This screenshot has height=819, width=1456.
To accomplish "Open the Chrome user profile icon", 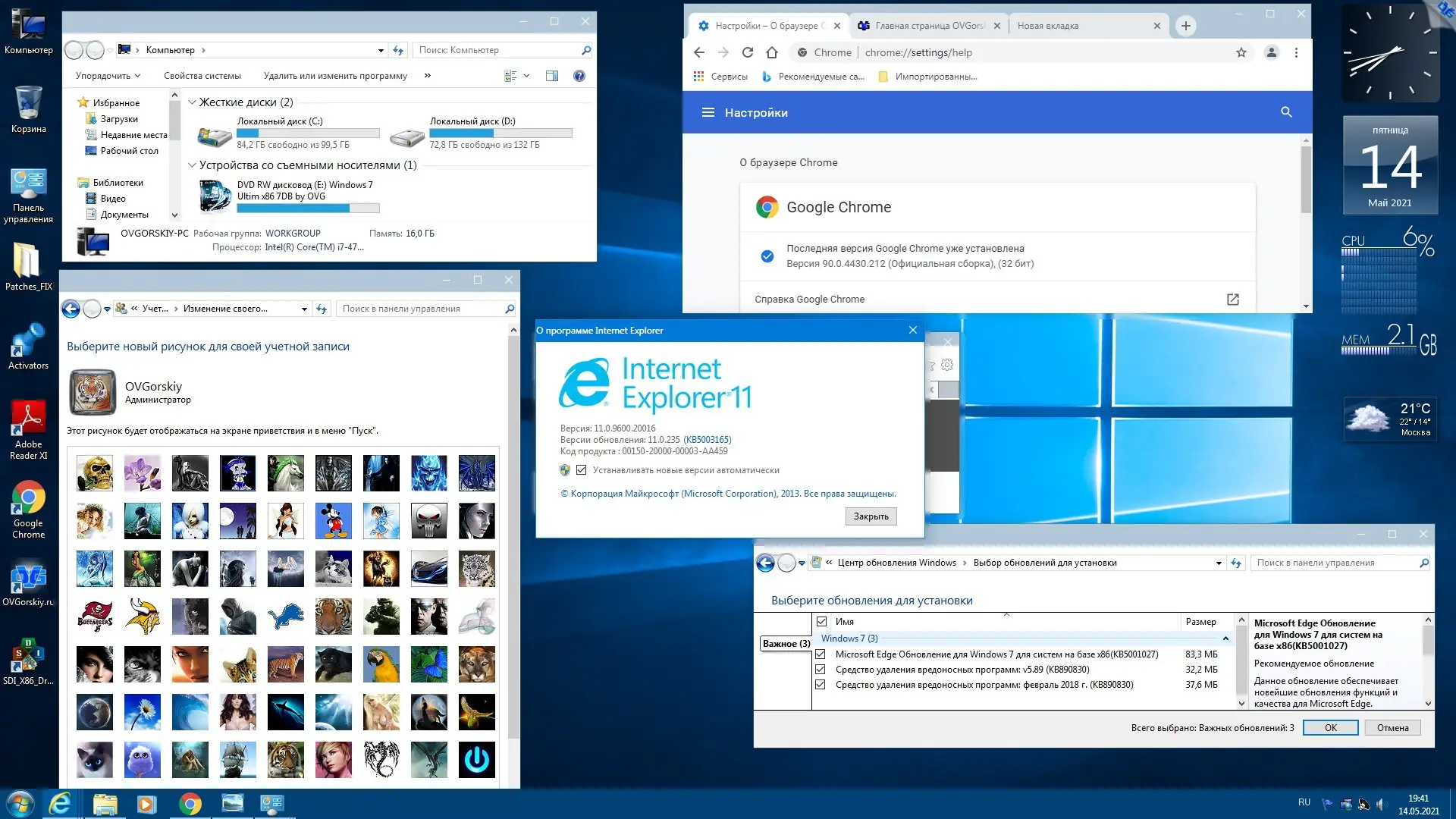I will [1272, 52].
